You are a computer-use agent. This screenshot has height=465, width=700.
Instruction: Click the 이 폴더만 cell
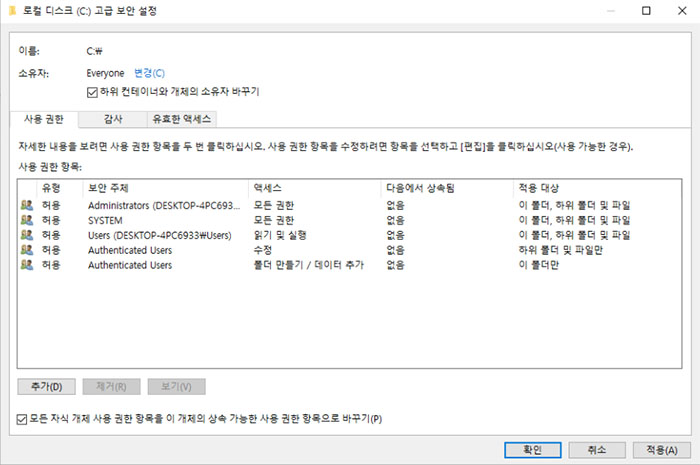tap(538, 265)
